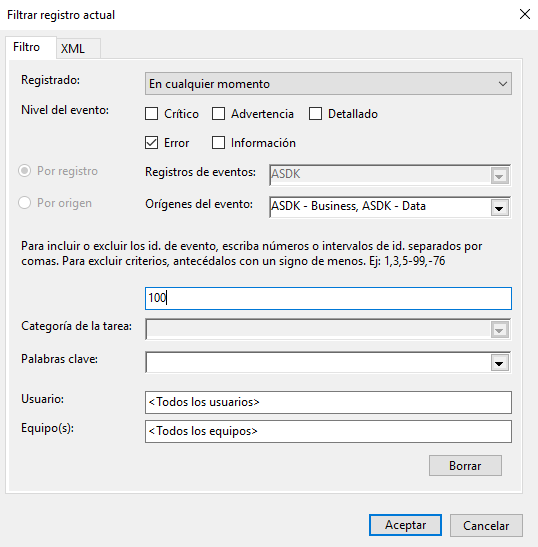The width and height of the screenshot is (538, 547).
Task: Open the Categoría de la tarea dropdown
Action: pos(328,329)
